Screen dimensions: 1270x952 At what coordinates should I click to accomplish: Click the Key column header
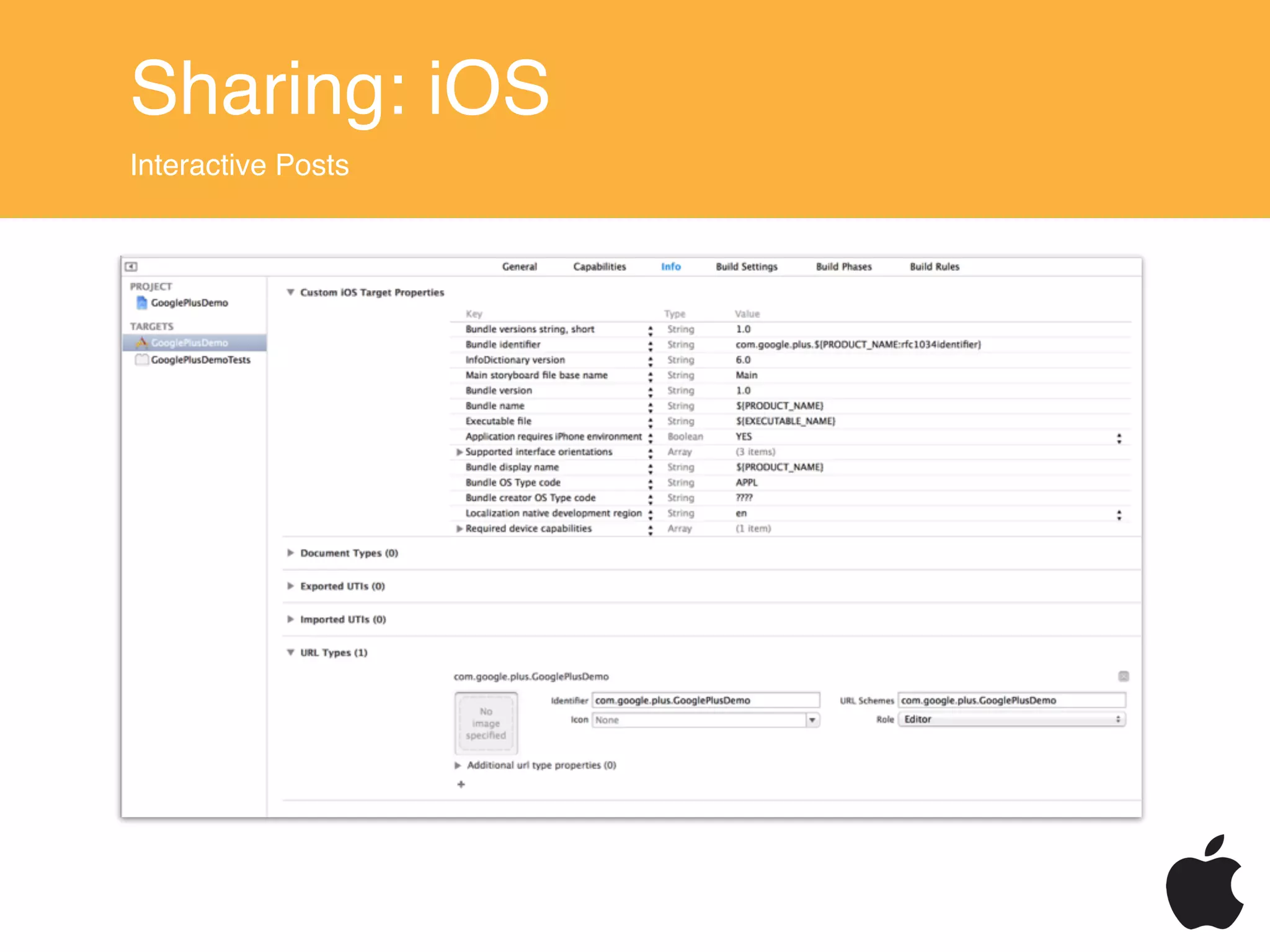pos(474,314)
